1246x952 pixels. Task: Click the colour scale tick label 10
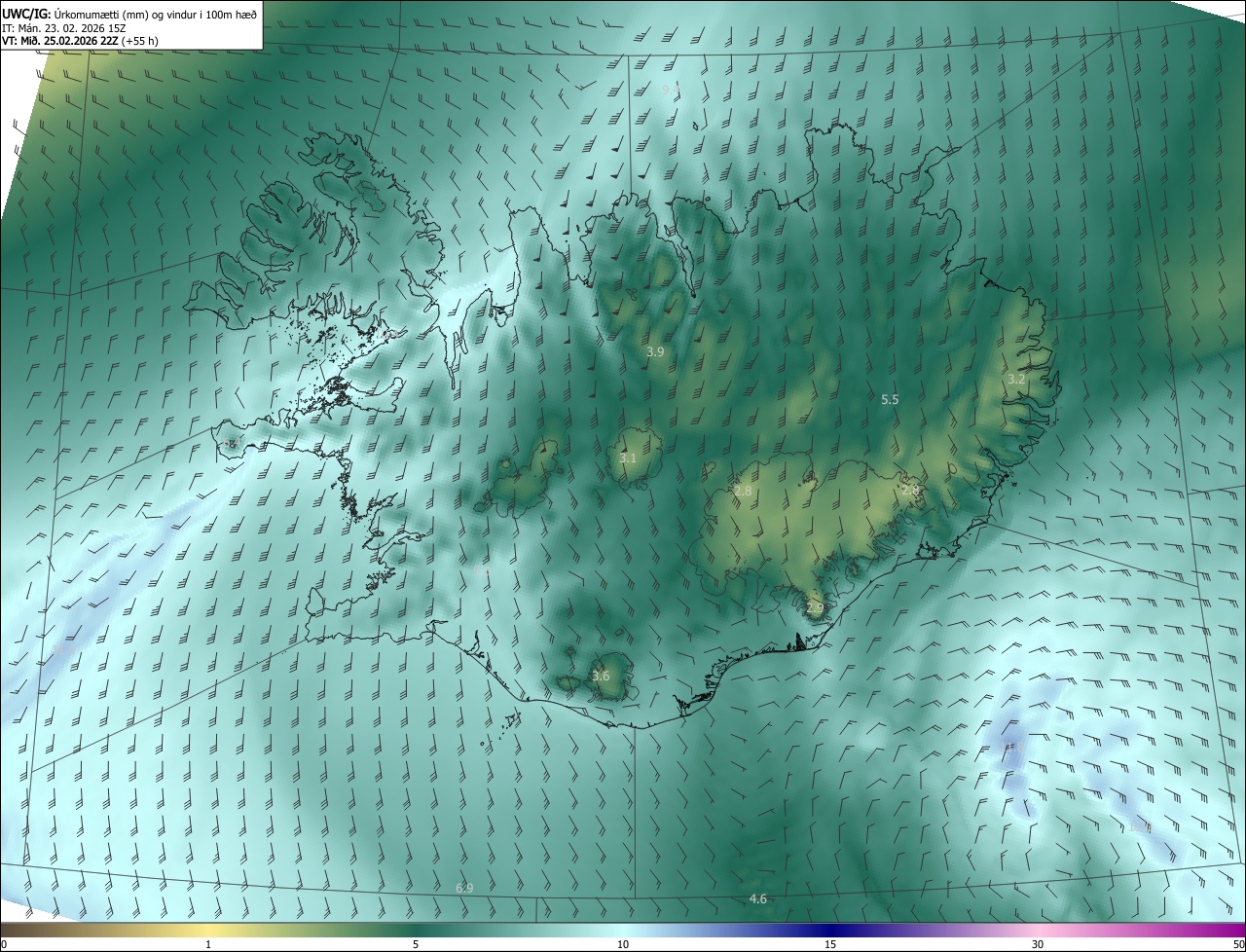point(623,944)
